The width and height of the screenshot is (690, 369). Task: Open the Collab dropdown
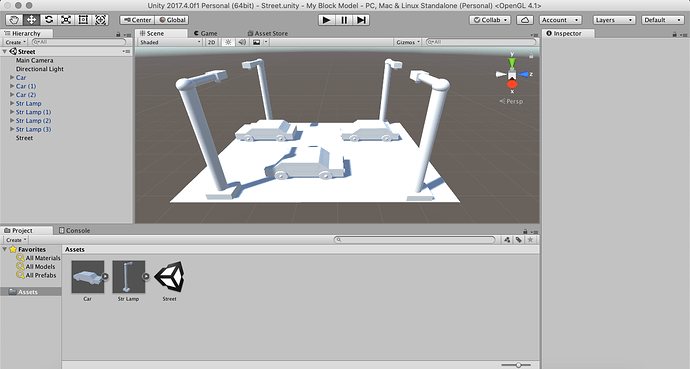pos(490,20)
